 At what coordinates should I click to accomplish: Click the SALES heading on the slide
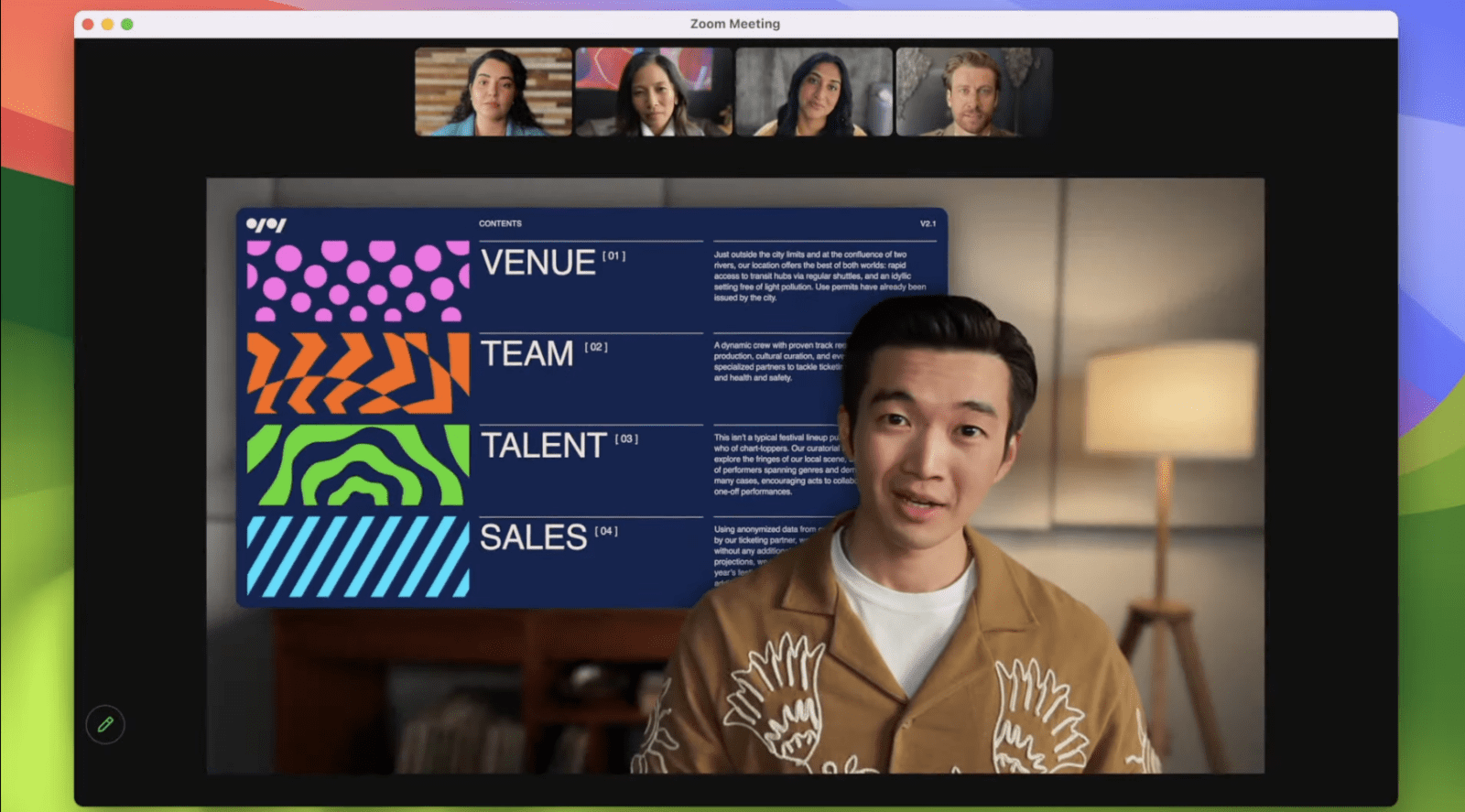[534, 537]
